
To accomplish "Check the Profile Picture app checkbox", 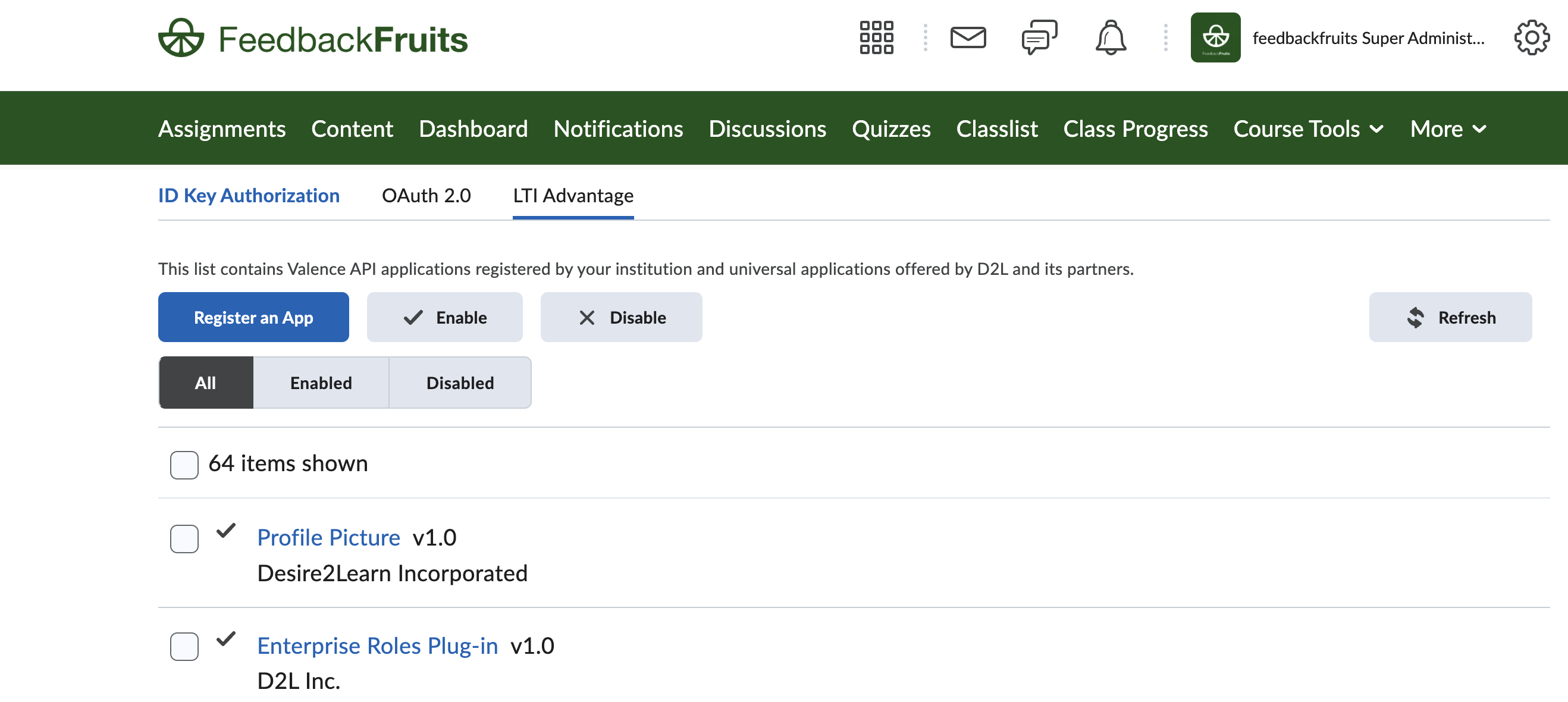I will pos(184,538).
